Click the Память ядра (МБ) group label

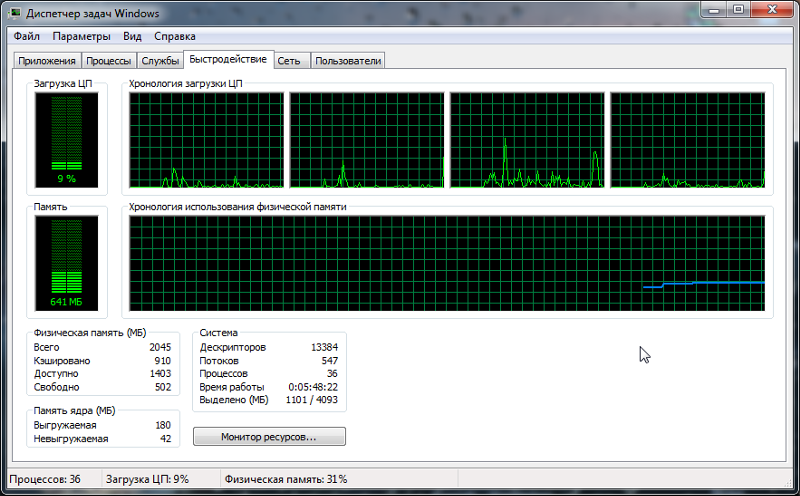pos(74,410)
